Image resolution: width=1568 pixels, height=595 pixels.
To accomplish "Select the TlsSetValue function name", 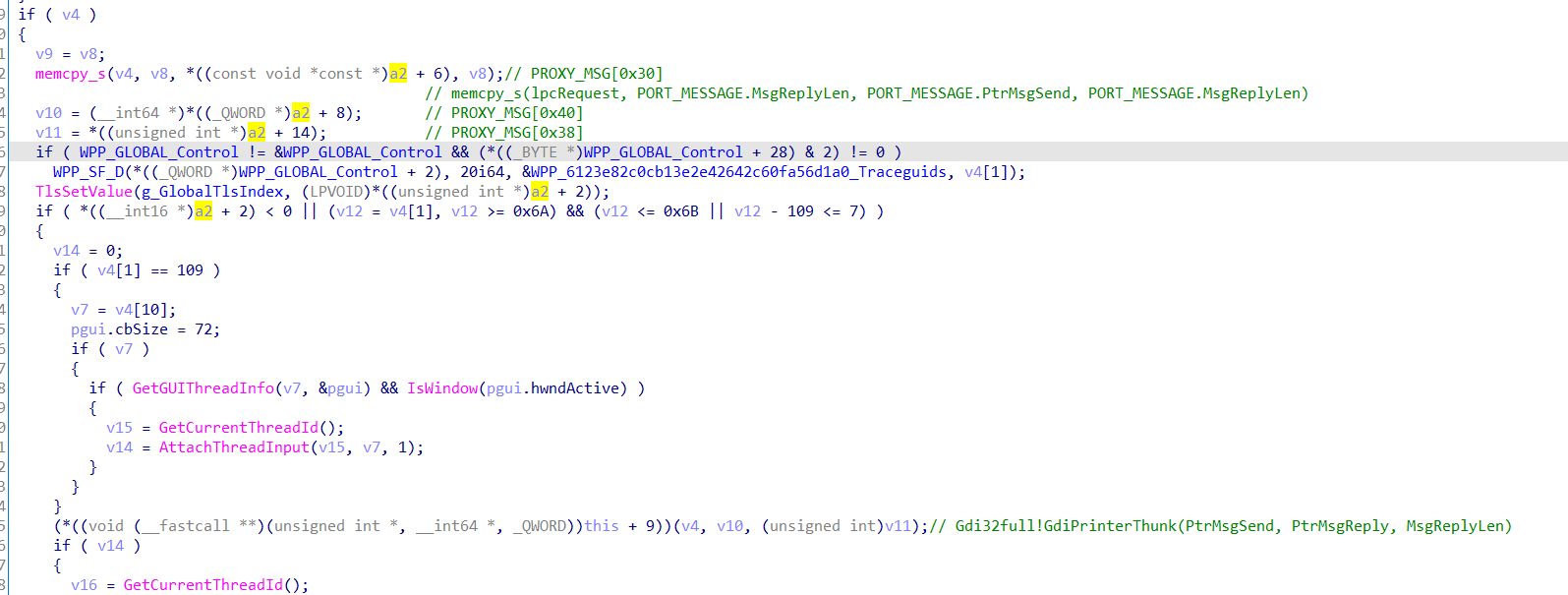I will 84,192.
